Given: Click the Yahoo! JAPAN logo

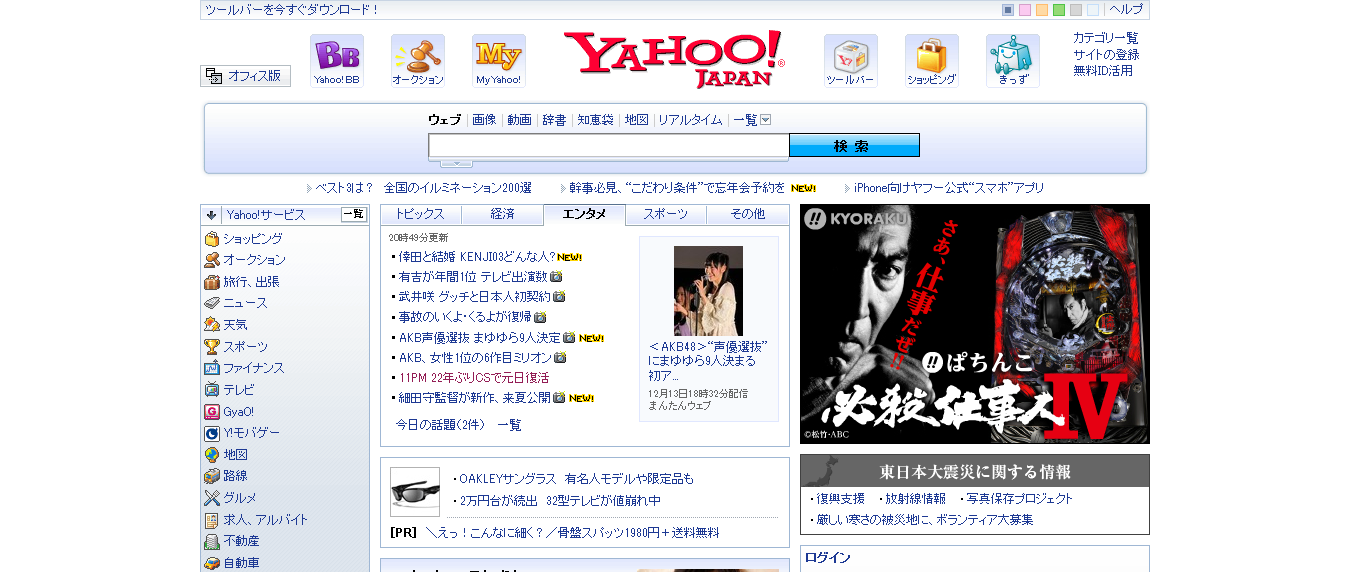Looking at the screenshot, I should point(674,59).
